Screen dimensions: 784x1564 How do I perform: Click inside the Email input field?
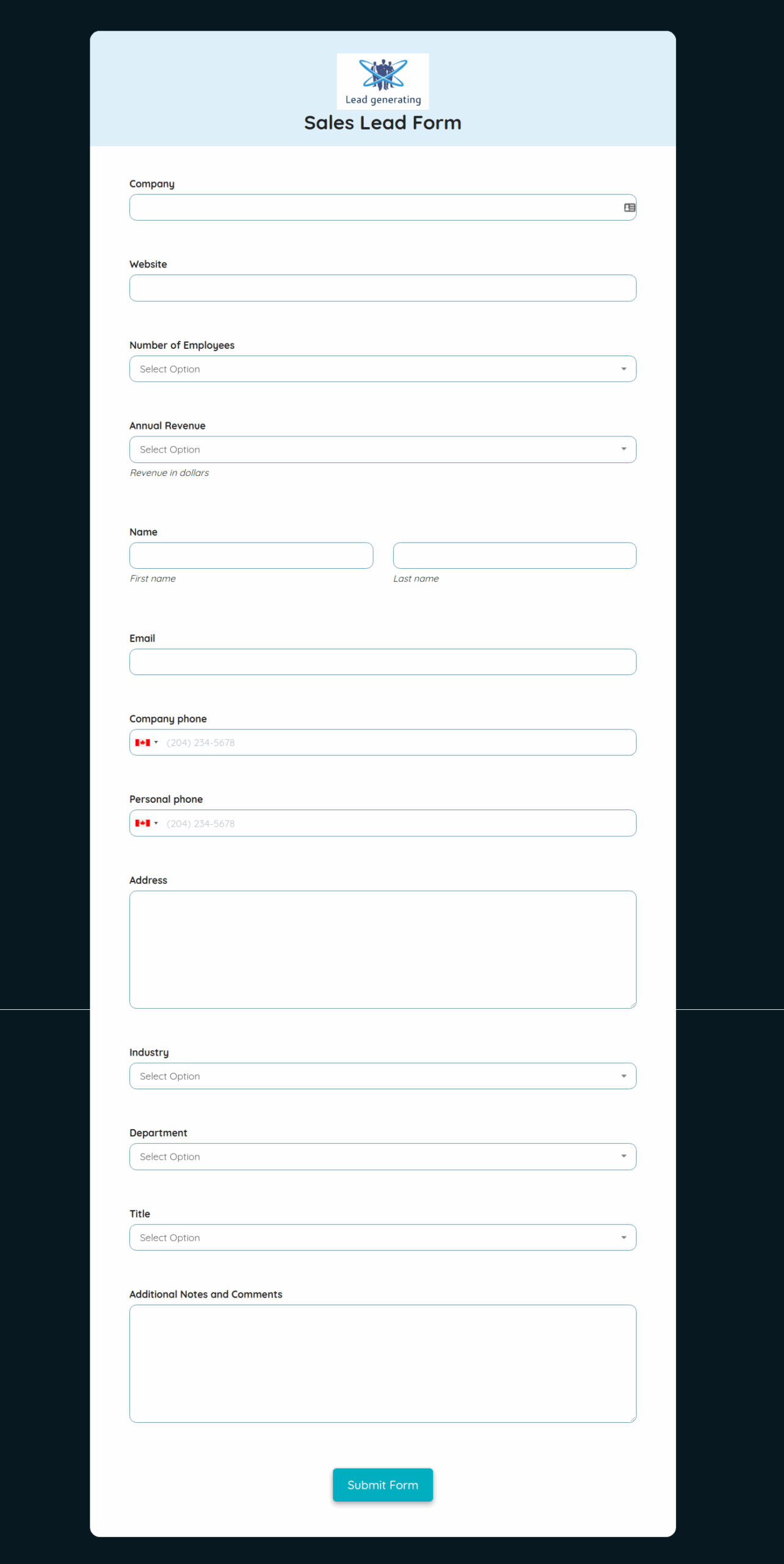382,662
